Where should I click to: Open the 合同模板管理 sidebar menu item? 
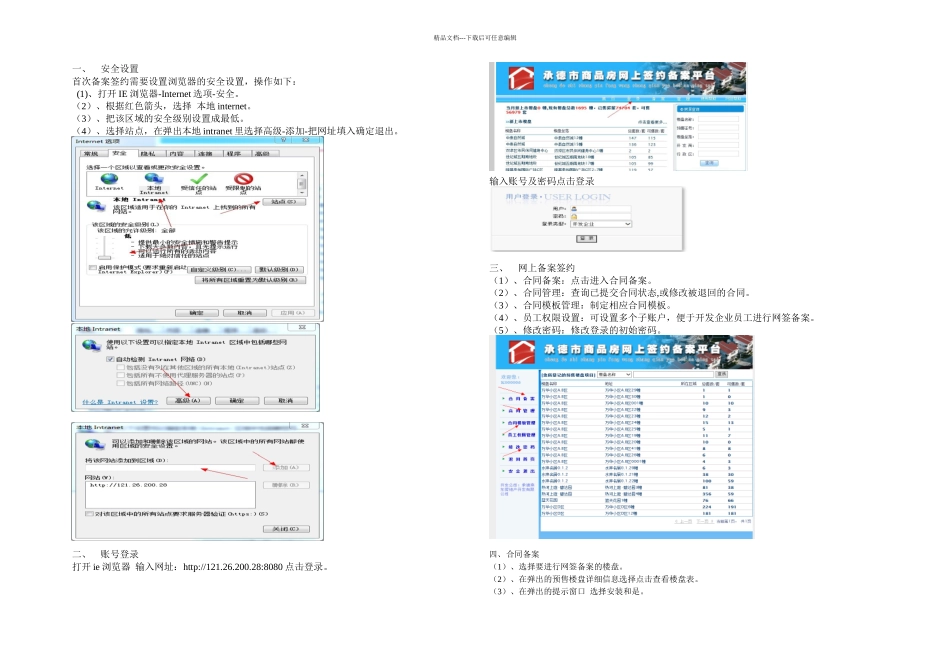point(521,423)
